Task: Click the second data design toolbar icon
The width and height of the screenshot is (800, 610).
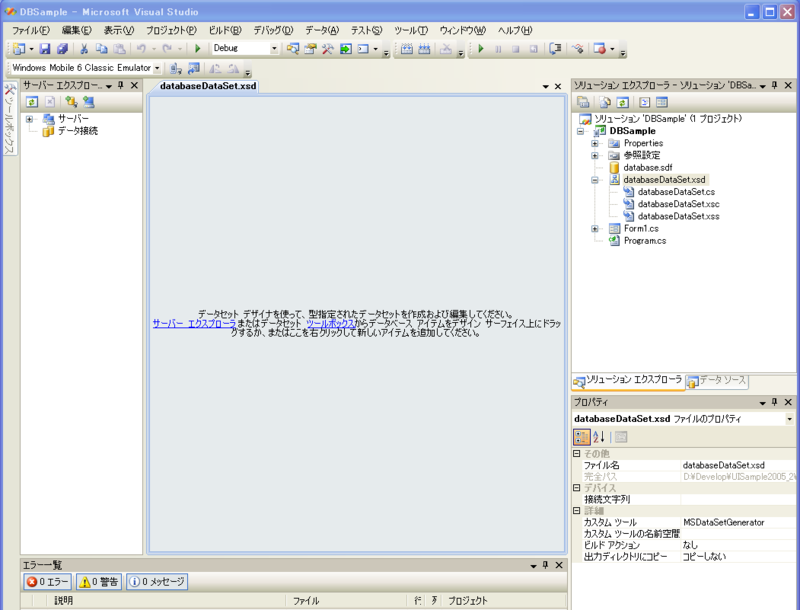Action: click(424, 49)
